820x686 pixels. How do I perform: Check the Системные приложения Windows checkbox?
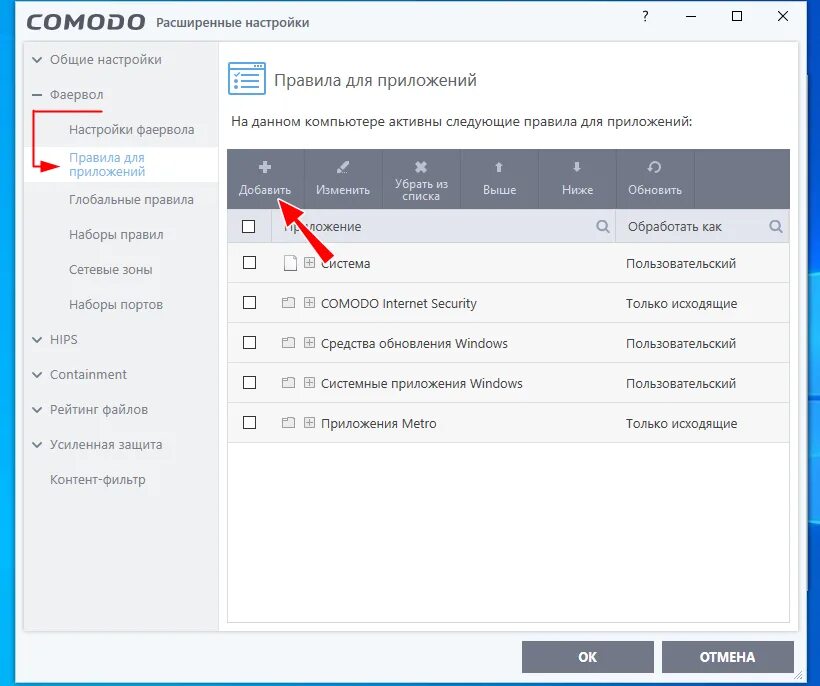tap(249, 383)
